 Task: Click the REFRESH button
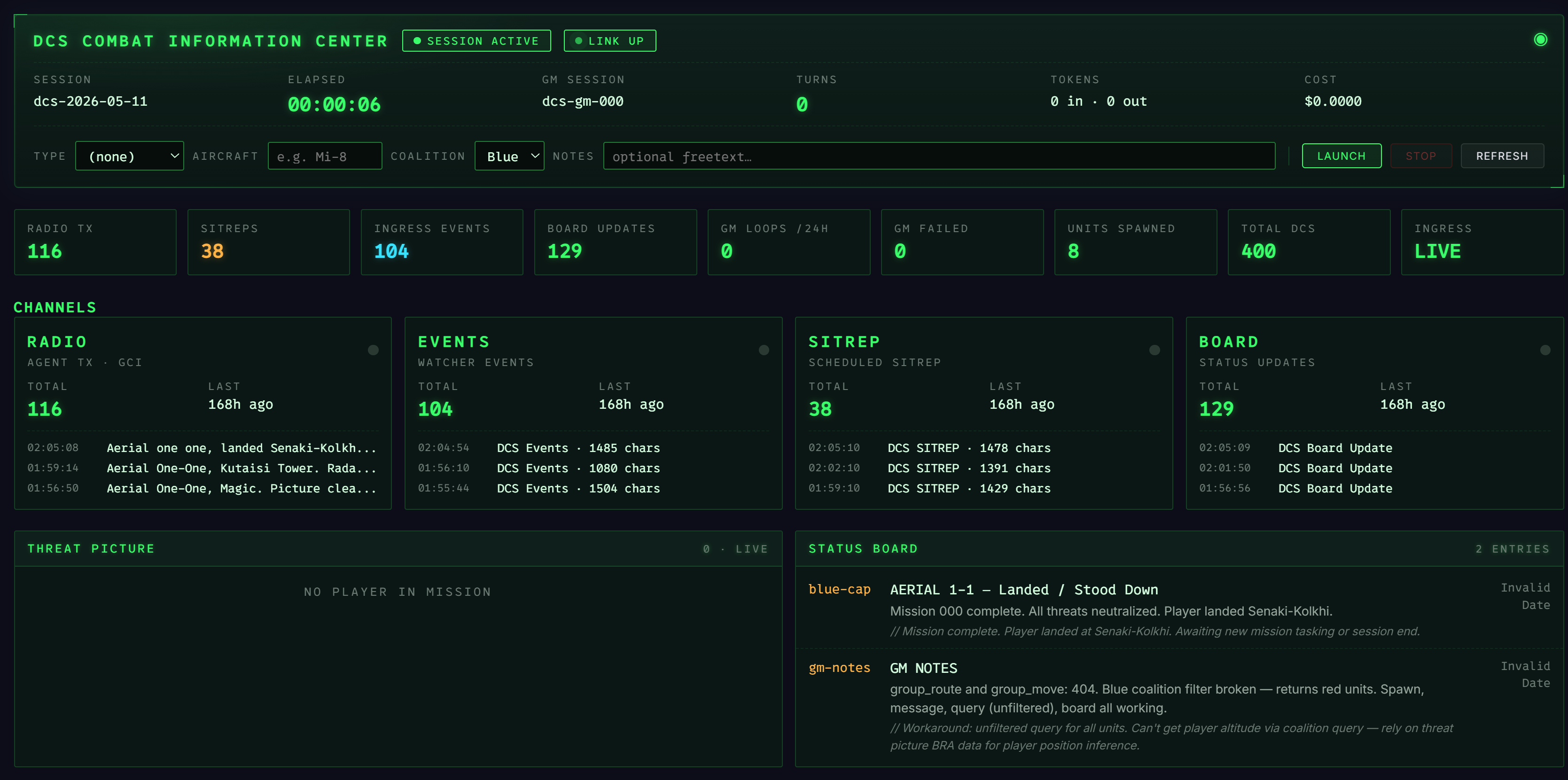point(1502,156)
